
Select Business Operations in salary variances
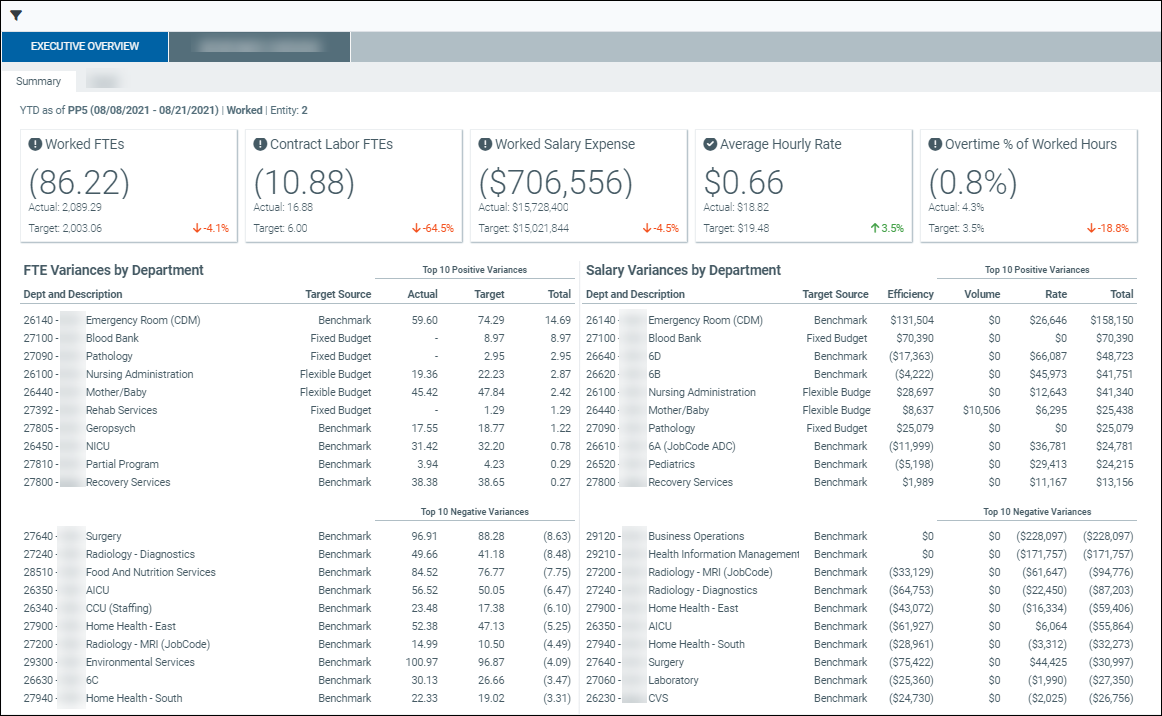pyautogui.click(x=696, y=536)
